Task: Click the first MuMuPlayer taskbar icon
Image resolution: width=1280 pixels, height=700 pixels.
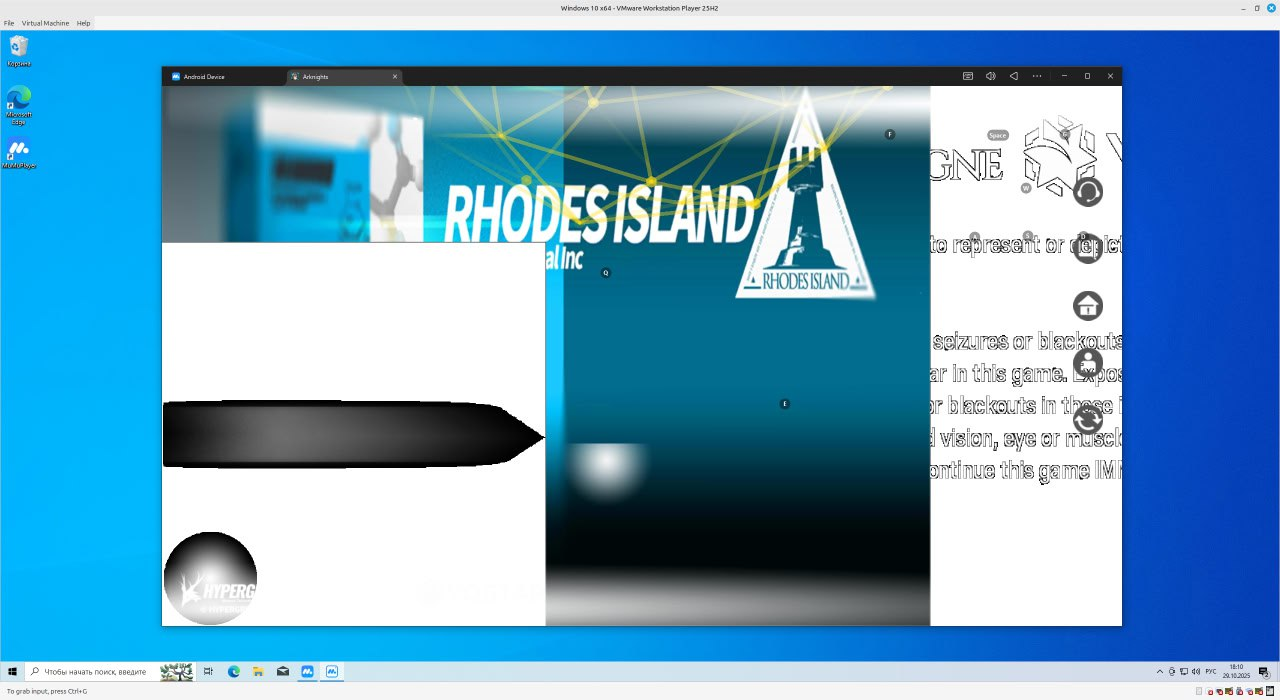Action: [x=308, y=671]
